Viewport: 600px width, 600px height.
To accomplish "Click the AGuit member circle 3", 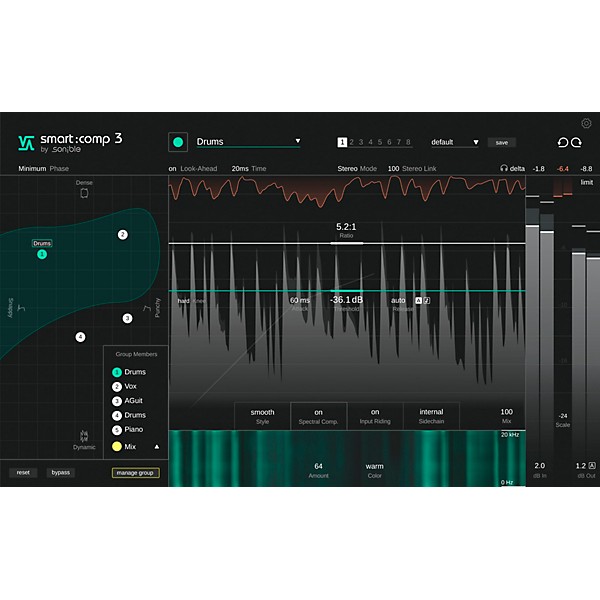I will [x=117, y=401].
